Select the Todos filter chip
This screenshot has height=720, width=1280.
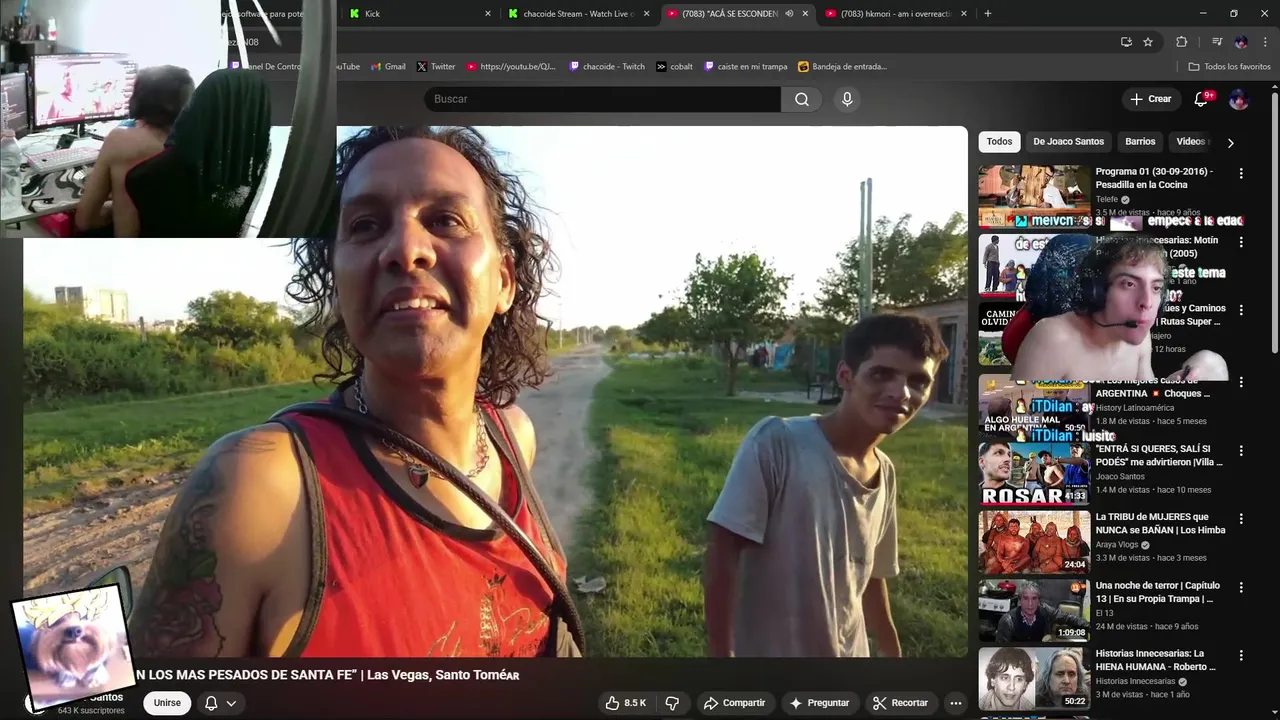point(999,142)
